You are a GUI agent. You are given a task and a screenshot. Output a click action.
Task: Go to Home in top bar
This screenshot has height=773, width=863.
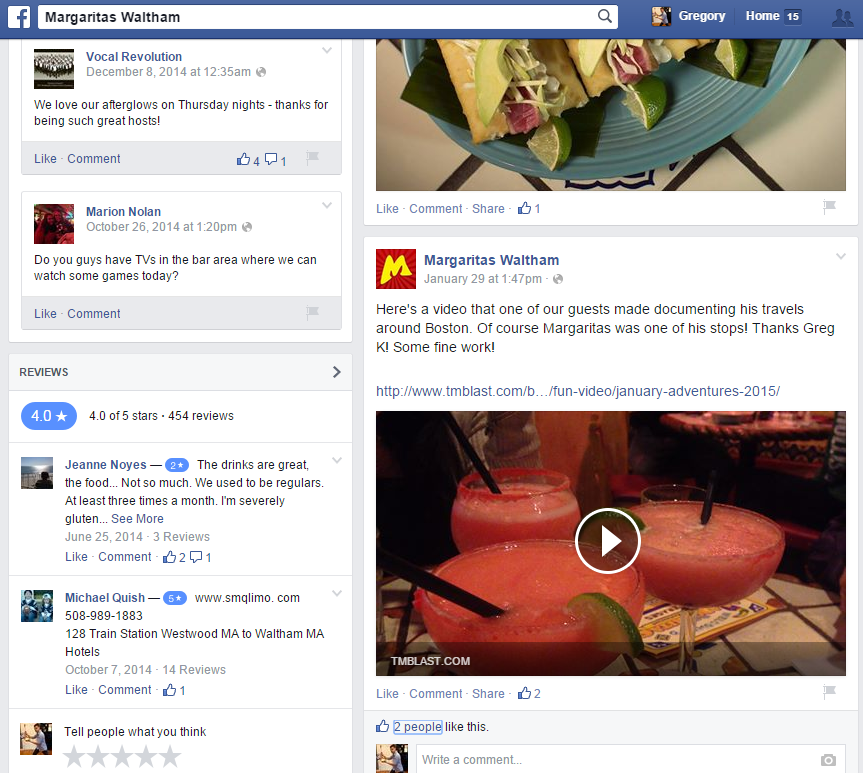762,16
